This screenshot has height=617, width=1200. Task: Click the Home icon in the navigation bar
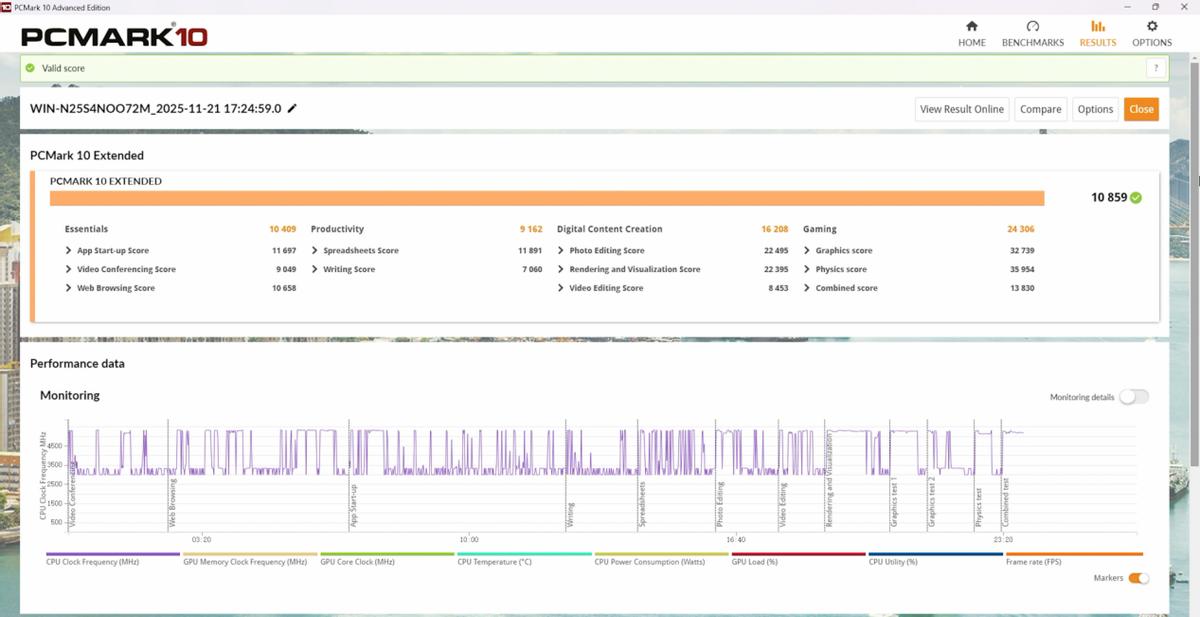click(971, 27)
